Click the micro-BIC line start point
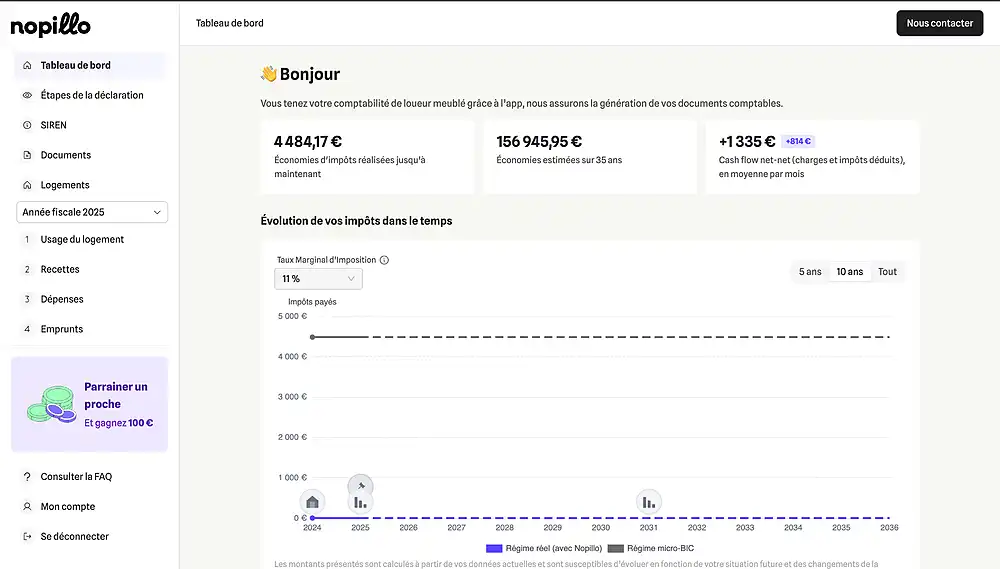The image size is (1000, 569). coord(312,337)
